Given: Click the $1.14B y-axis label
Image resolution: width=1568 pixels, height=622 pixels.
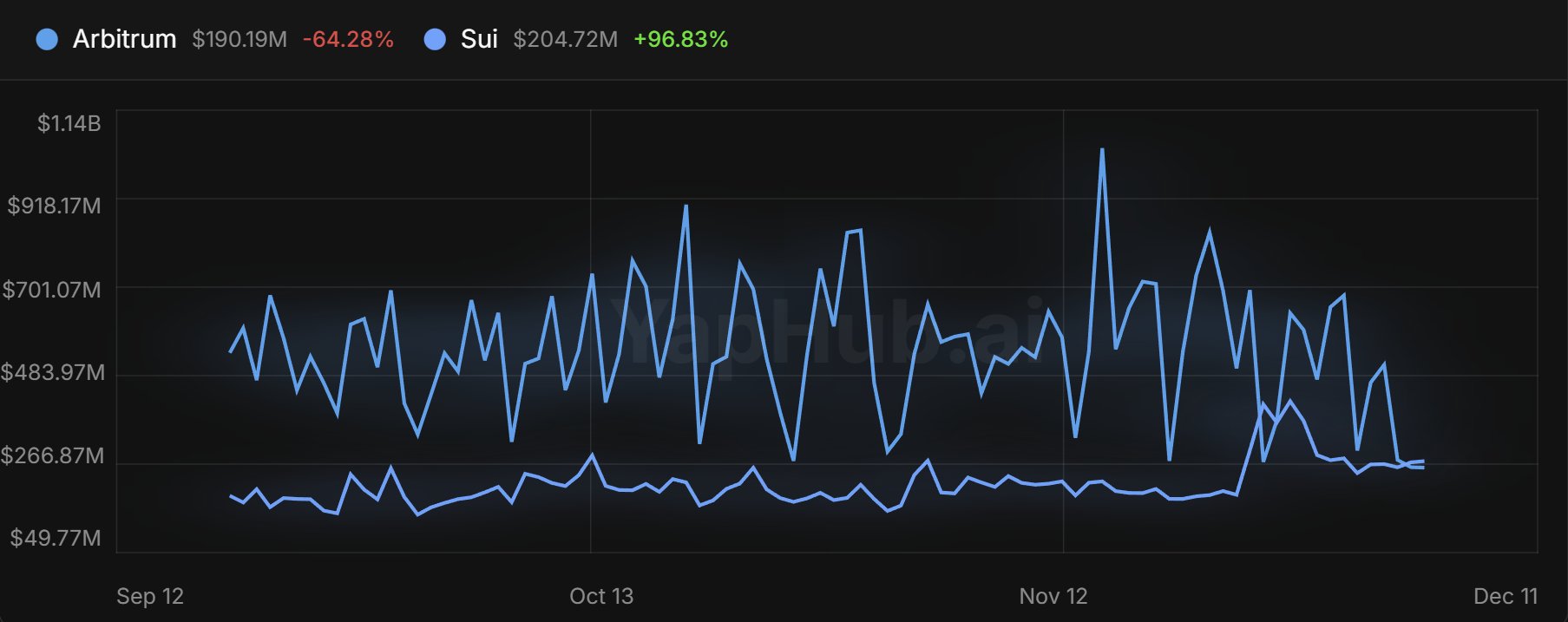Looking at the screenshot, I should [69, 123].
